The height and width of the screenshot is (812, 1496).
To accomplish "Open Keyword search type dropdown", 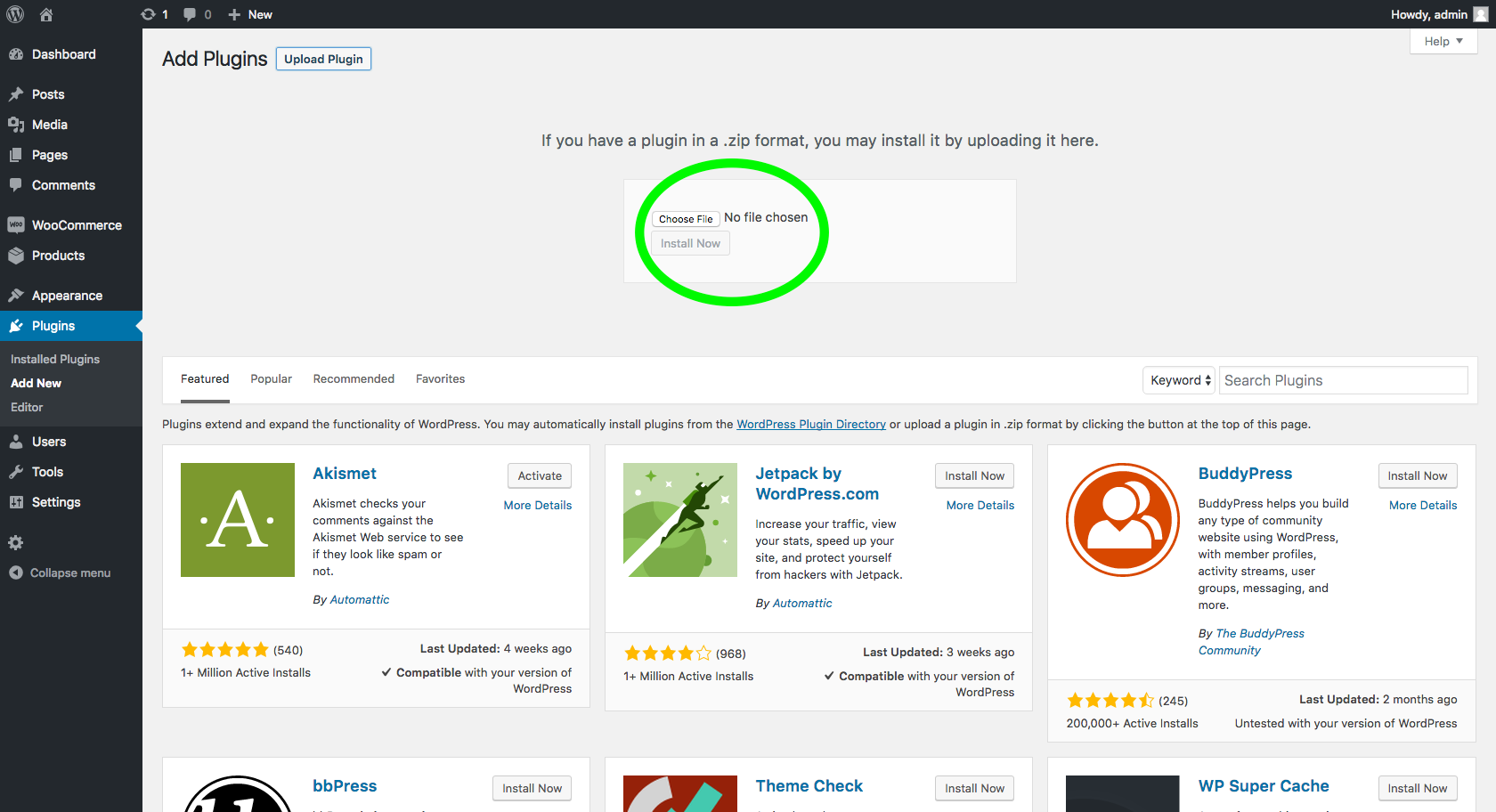I will (1178, 380).
